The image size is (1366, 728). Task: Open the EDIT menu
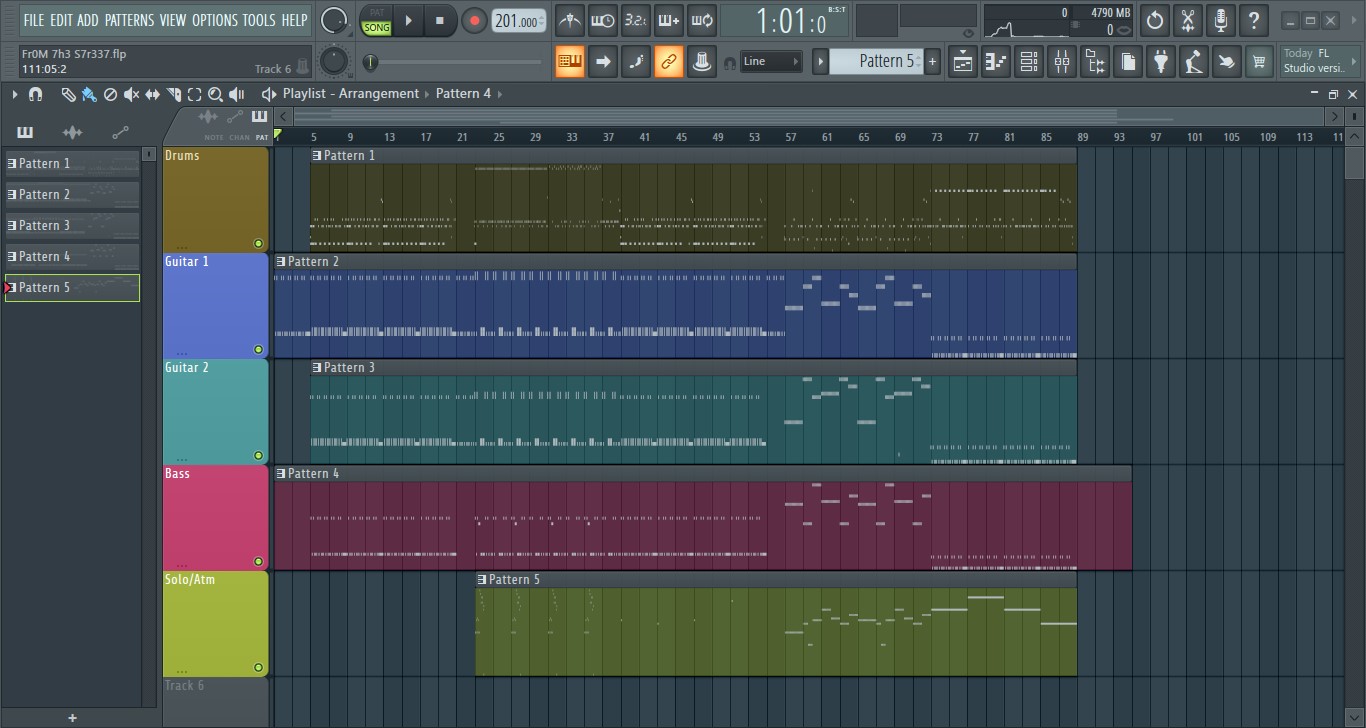[62, 20]
